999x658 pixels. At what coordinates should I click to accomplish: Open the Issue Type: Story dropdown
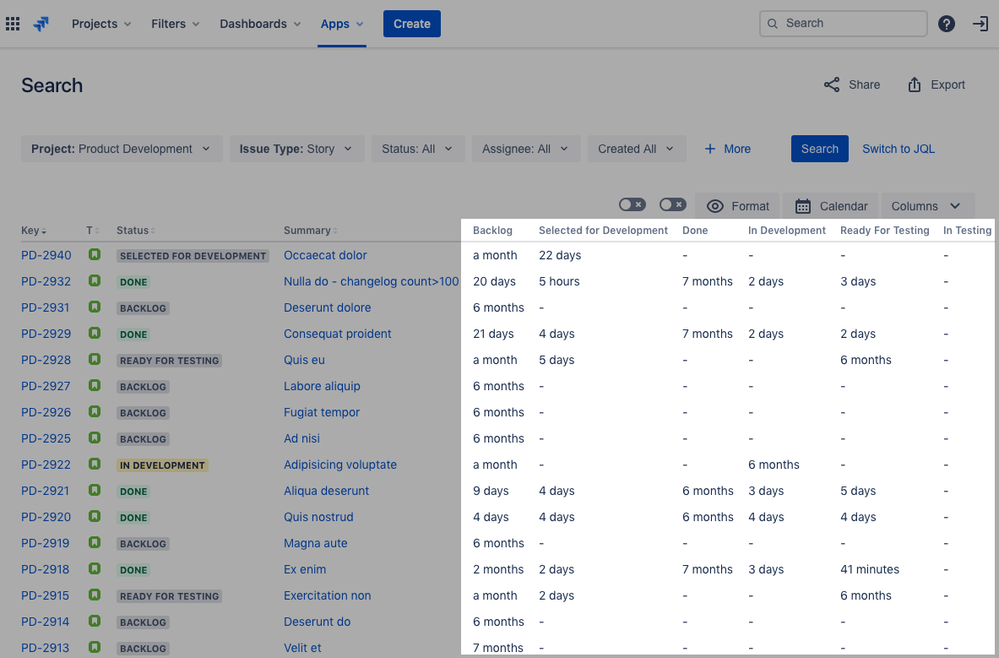pos(297,148)
